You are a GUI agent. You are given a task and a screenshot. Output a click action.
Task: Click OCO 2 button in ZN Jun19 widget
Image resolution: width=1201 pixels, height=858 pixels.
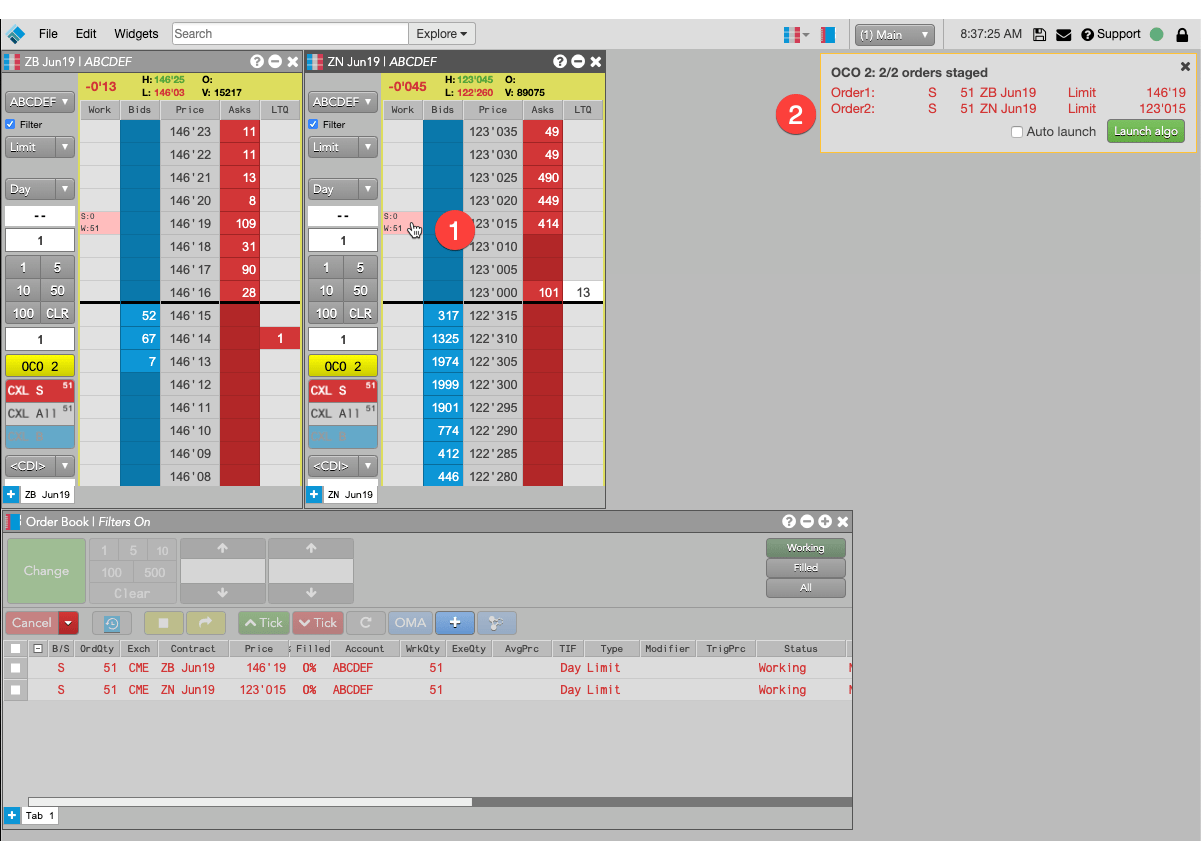point(343,367)
